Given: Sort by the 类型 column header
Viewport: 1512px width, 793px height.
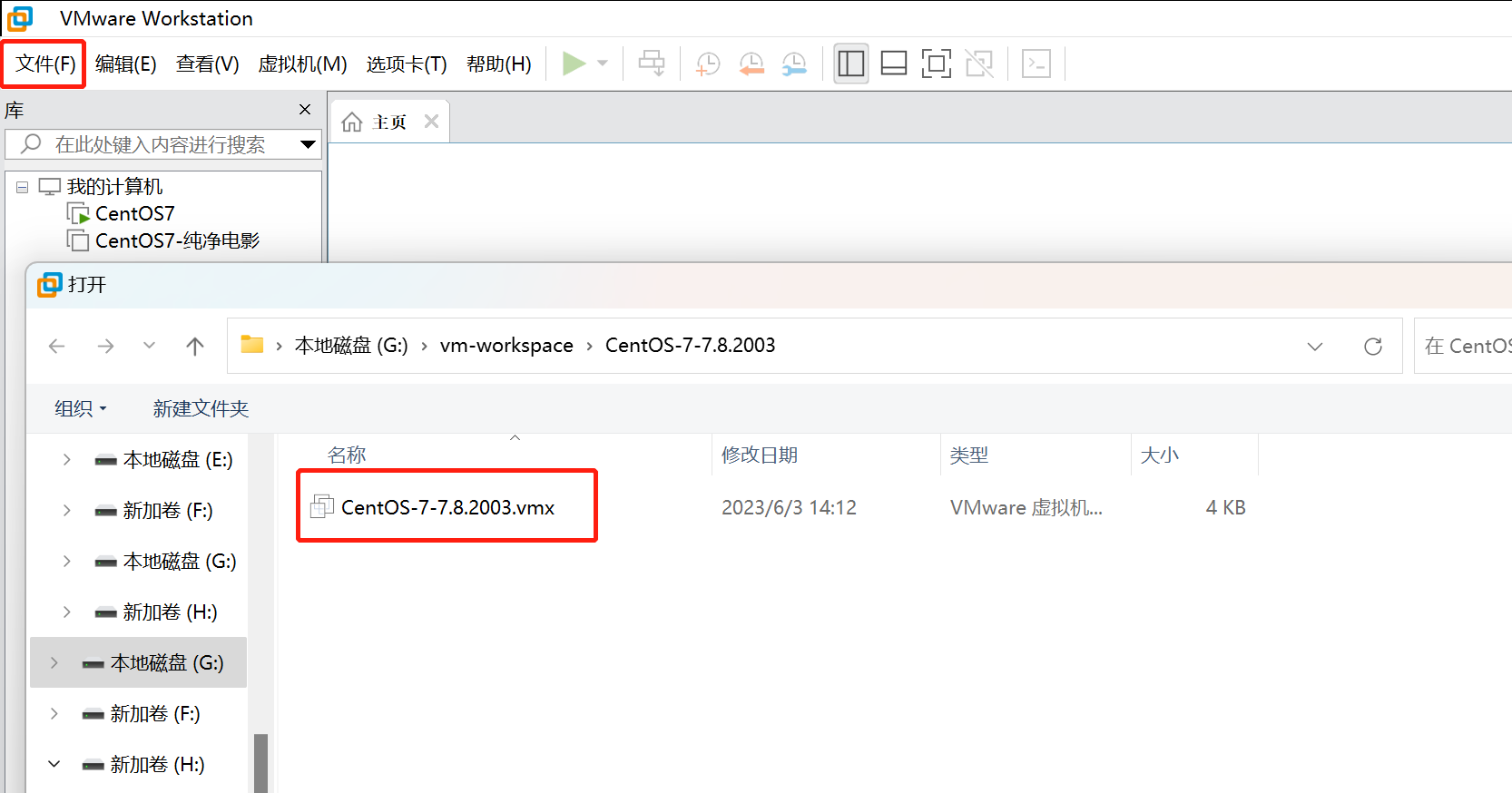Looking at the screenshot, I should (969, 455).
